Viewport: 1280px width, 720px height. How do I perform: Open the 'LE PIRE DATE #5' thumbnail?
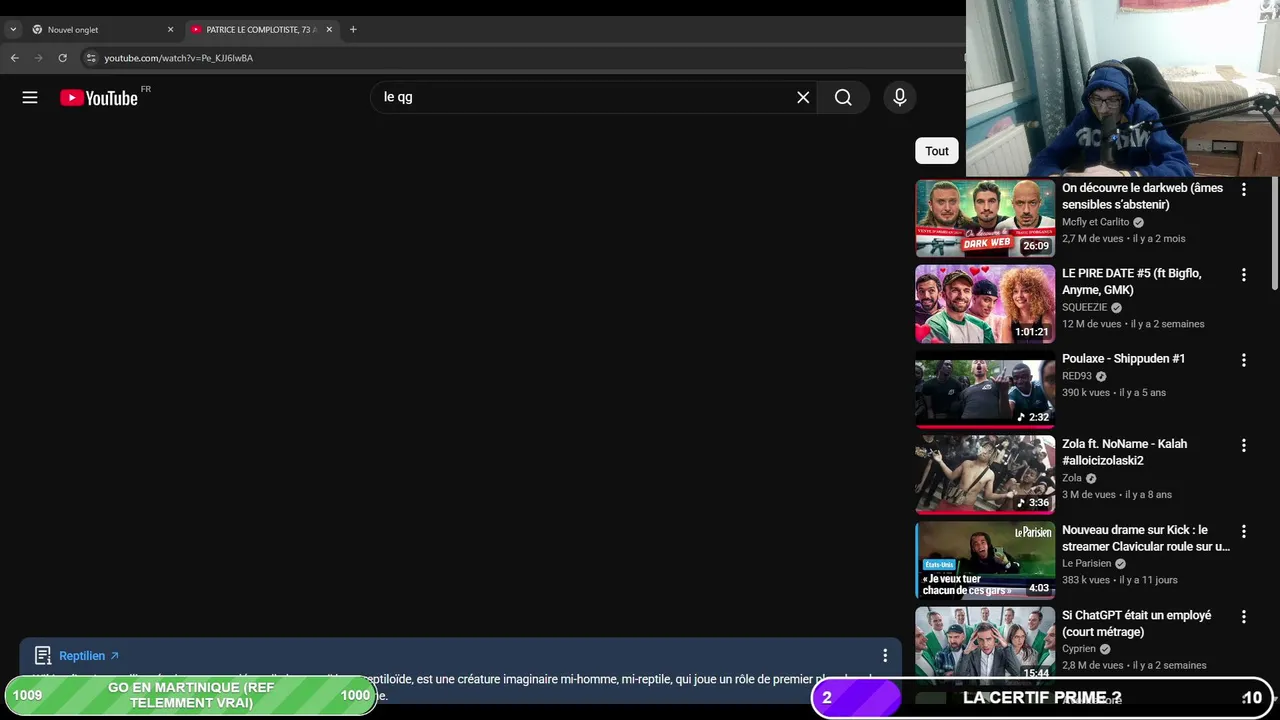pos(985,304)
